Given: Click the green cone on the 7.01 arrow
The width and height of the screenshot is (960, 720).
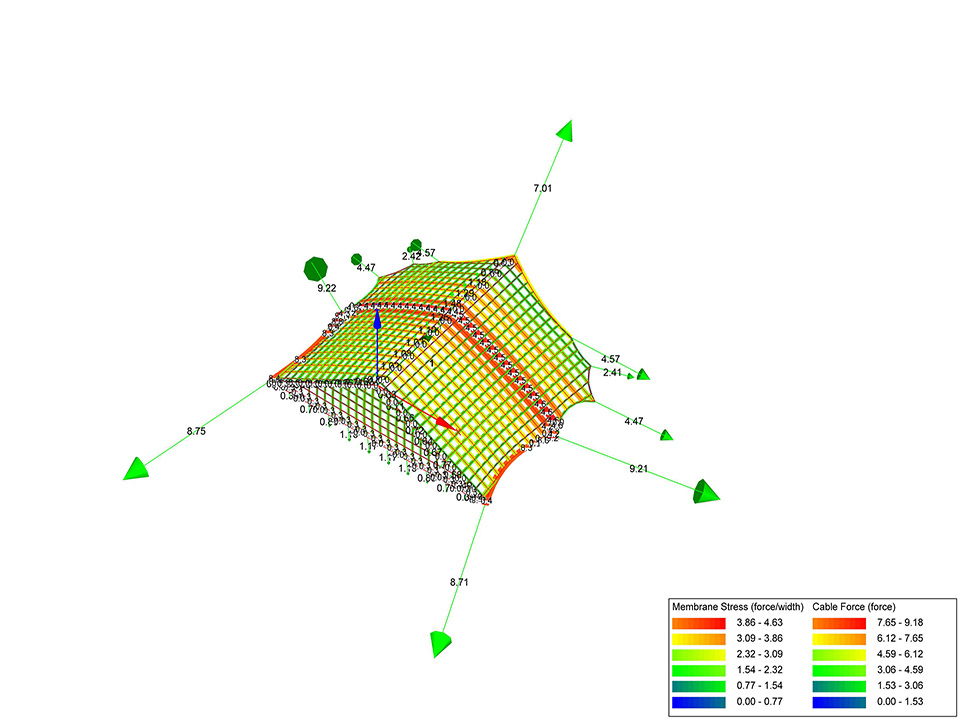Looking at the screenshot, I should coord(565,130).
